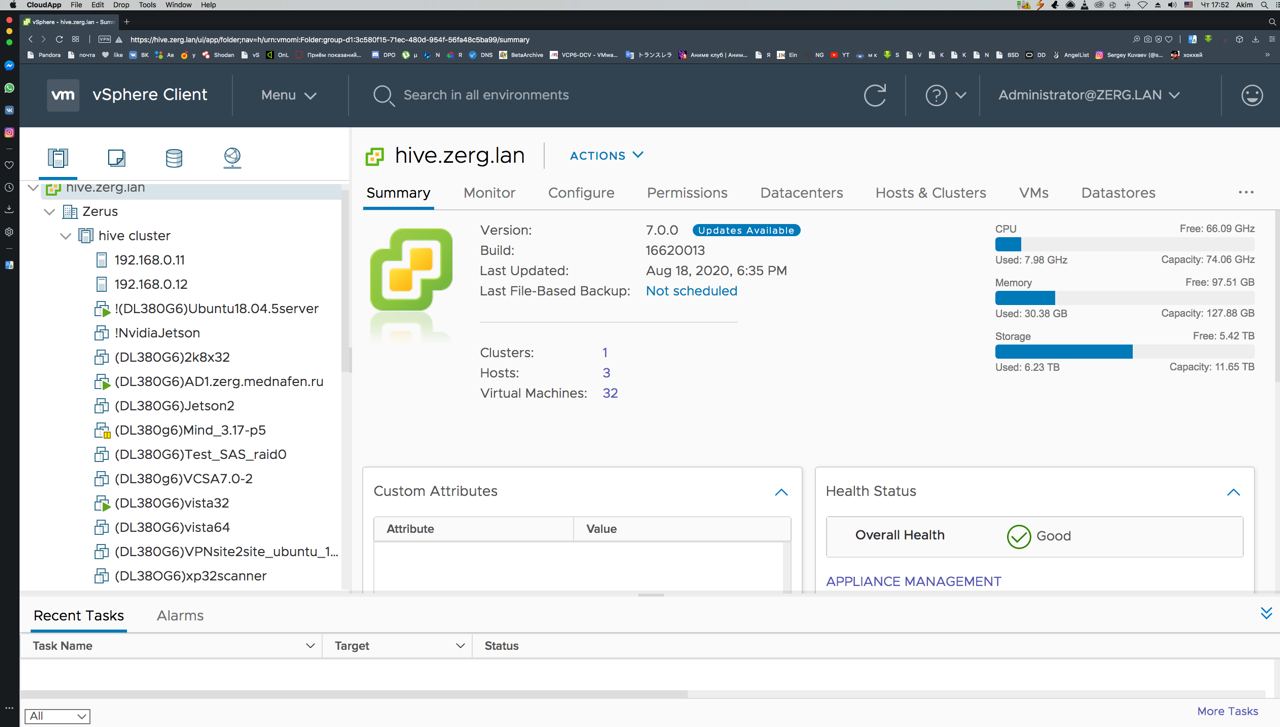Open the All tasks filter combo box
Viewport: 1280px width, 727px height.
point(58,716)
